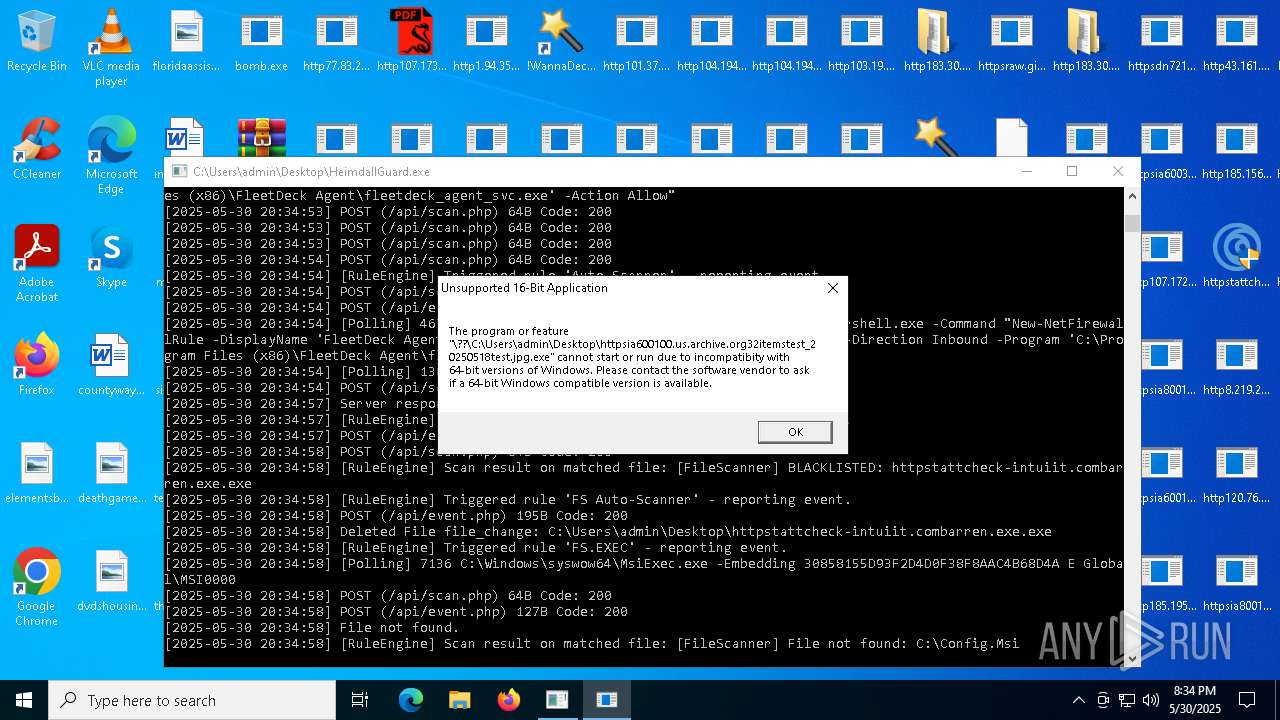Select the httpsdn721... desktop file
The width and height of the screenshot is (1280, 720).
pyautogui.click(x=1161, y=42)
